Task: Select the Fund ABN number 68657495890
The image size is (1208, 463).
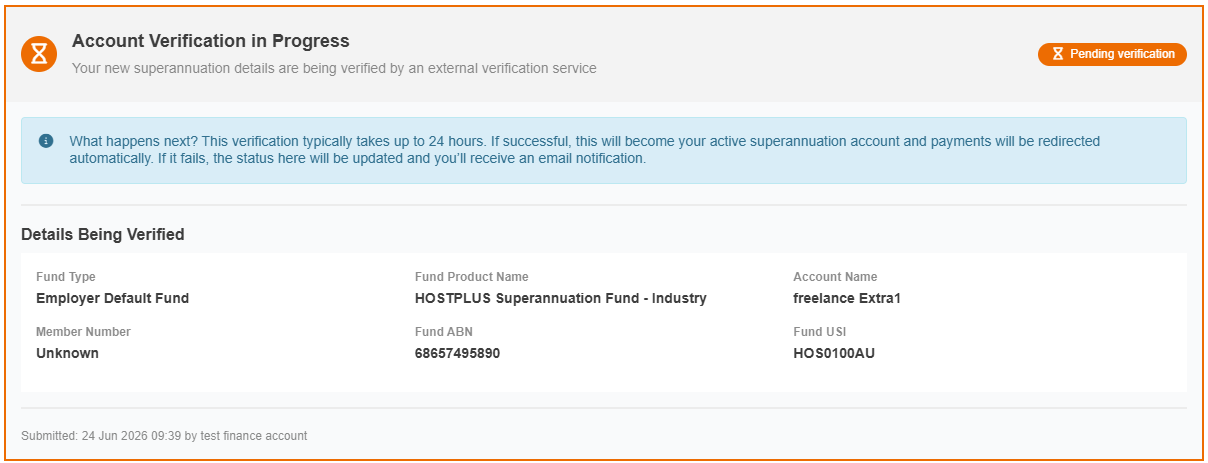Action: click(457, 353)
